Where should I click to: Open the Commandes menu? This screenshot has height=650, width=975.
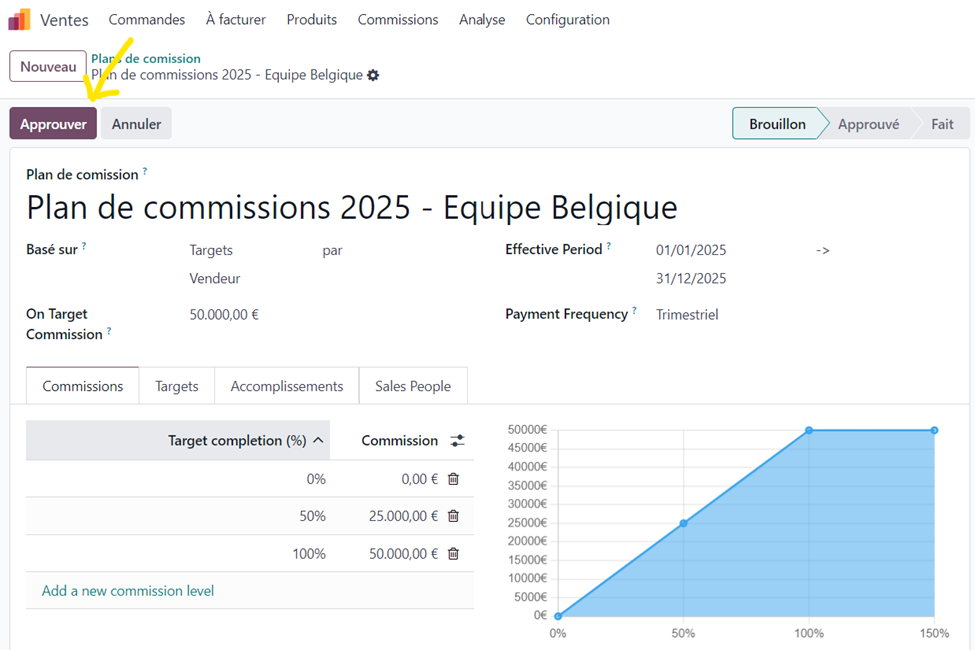pos(147,20)
